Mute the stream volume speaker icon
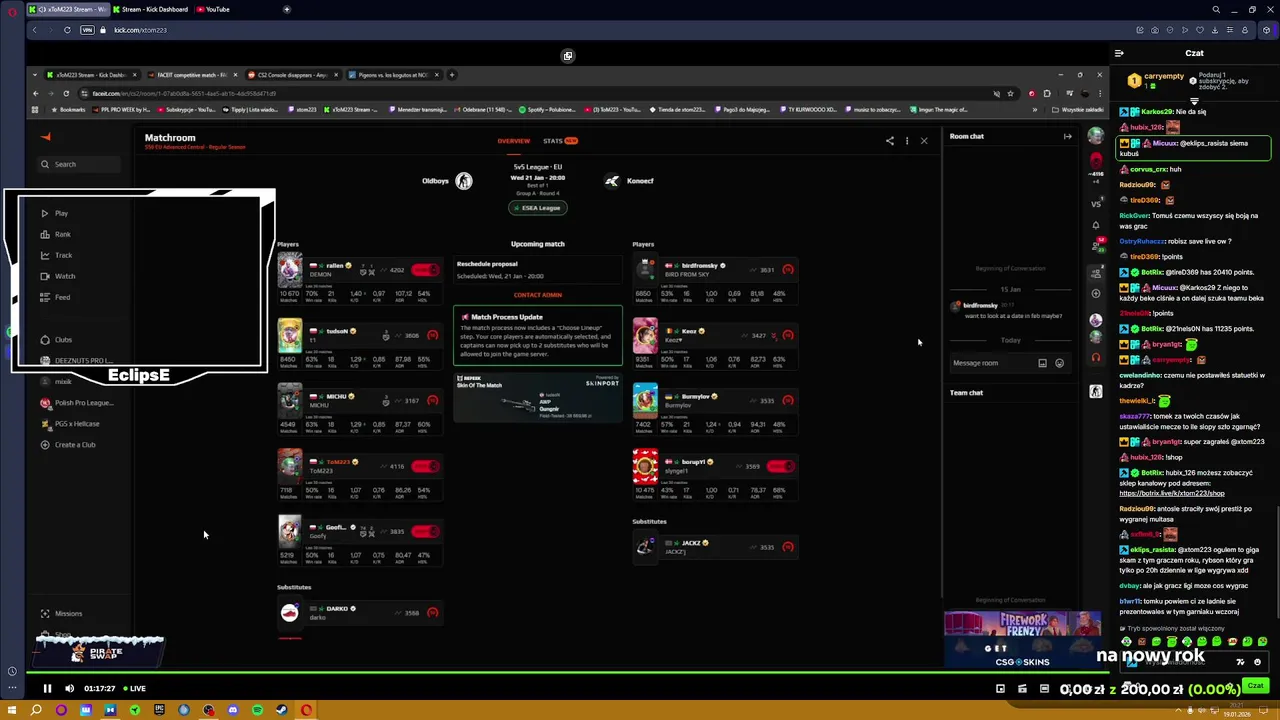Image resolution: width=1280 pixels, height=720 pixels. (x=69, y=688)
